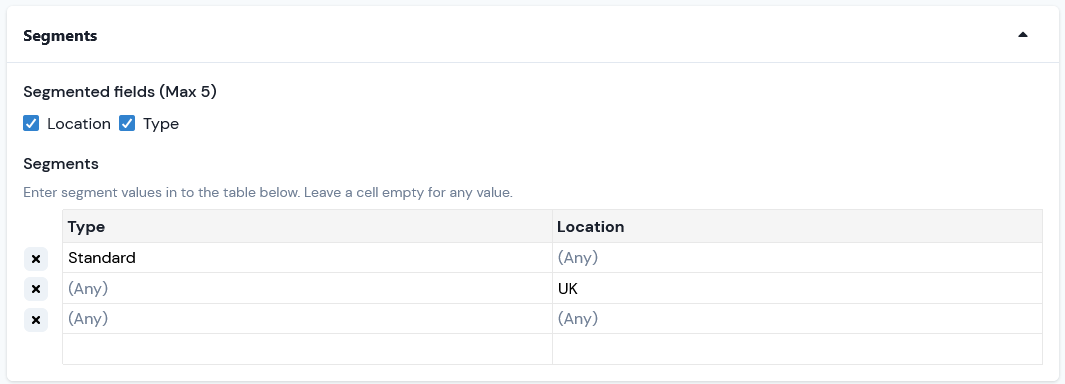Click the Segmented fields (Max 5) heading
The height and width of the screenshot is (384, 1065).
(120, 92)
